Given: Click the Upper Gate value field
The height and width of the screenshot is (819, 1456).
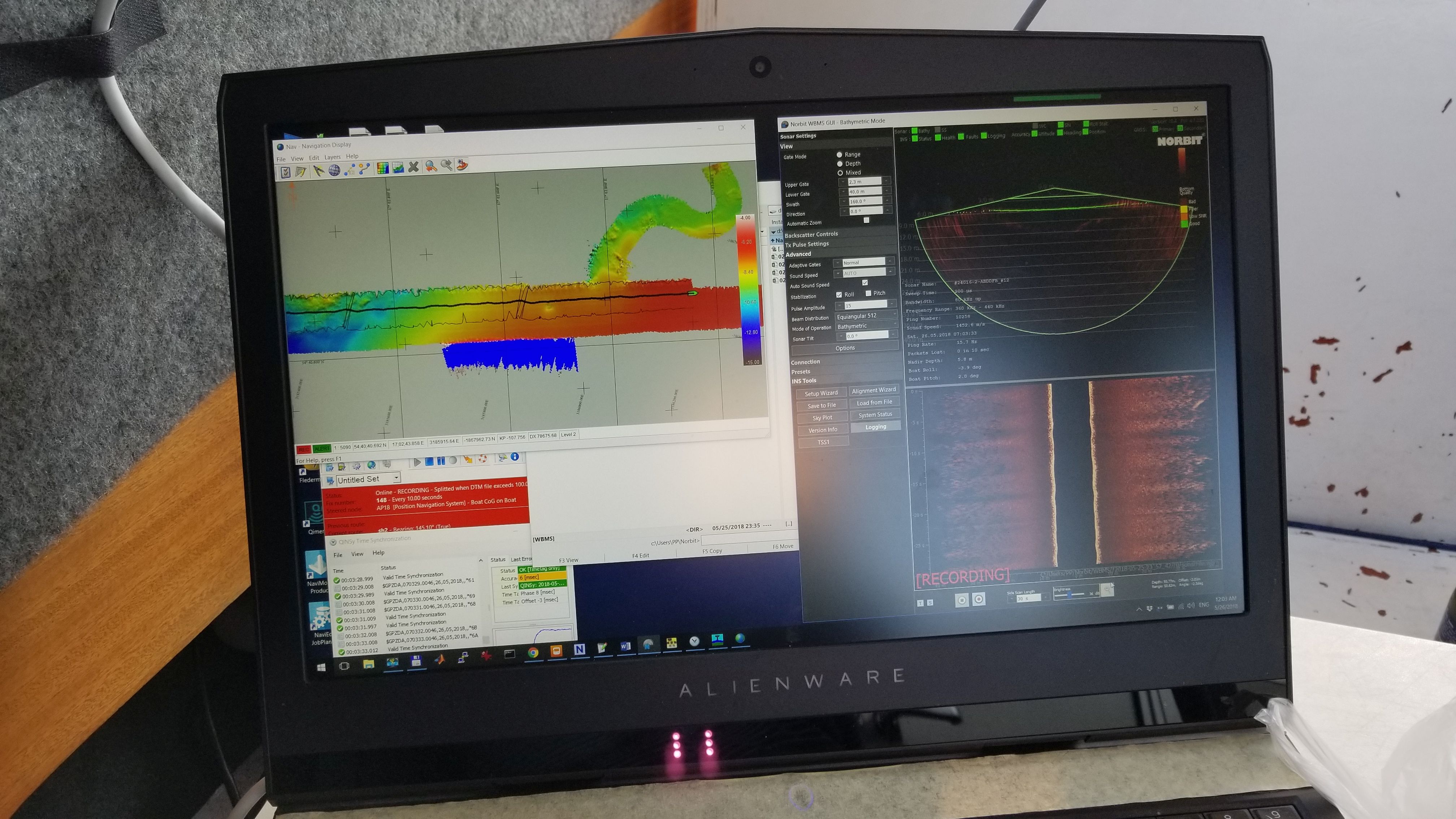Looking at the screenshot, I should point(864,181).
